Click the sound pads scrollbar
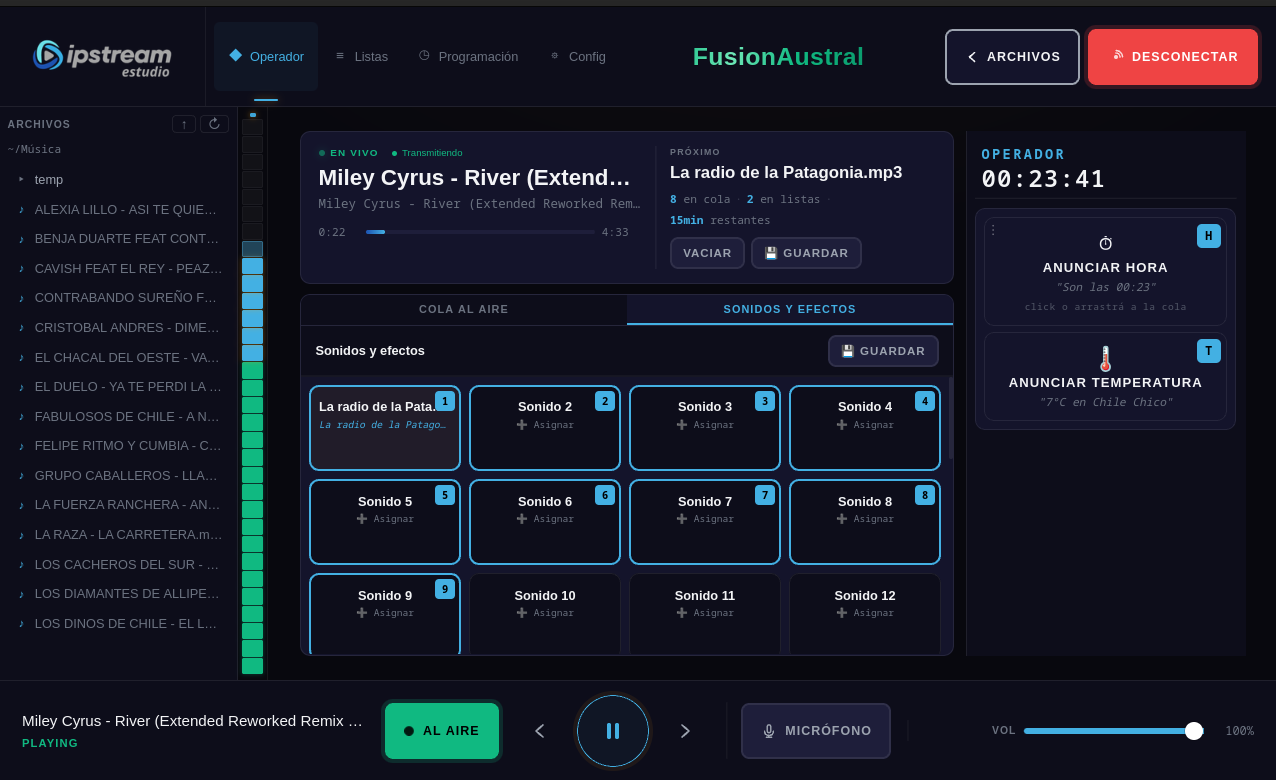The width and height of the screenshot is (1276, 780). tap(951, 418)
